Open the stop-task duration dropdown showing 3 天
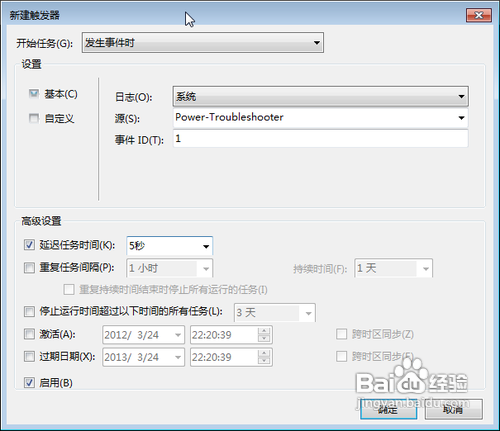Viewport: 500px width, 431px height. [x=275, y=313]
